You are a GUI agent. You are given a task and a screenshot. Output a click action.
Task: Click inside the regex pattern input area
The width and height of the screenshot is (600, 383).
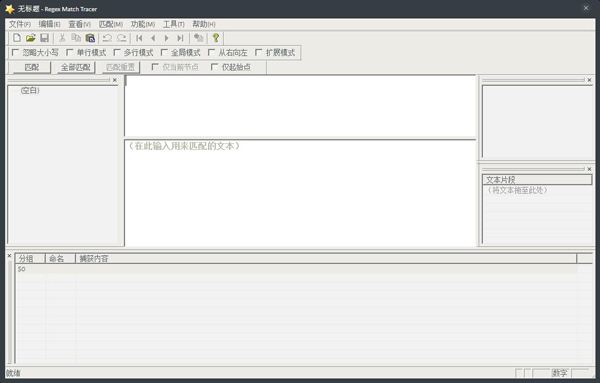tap(300, 106)
